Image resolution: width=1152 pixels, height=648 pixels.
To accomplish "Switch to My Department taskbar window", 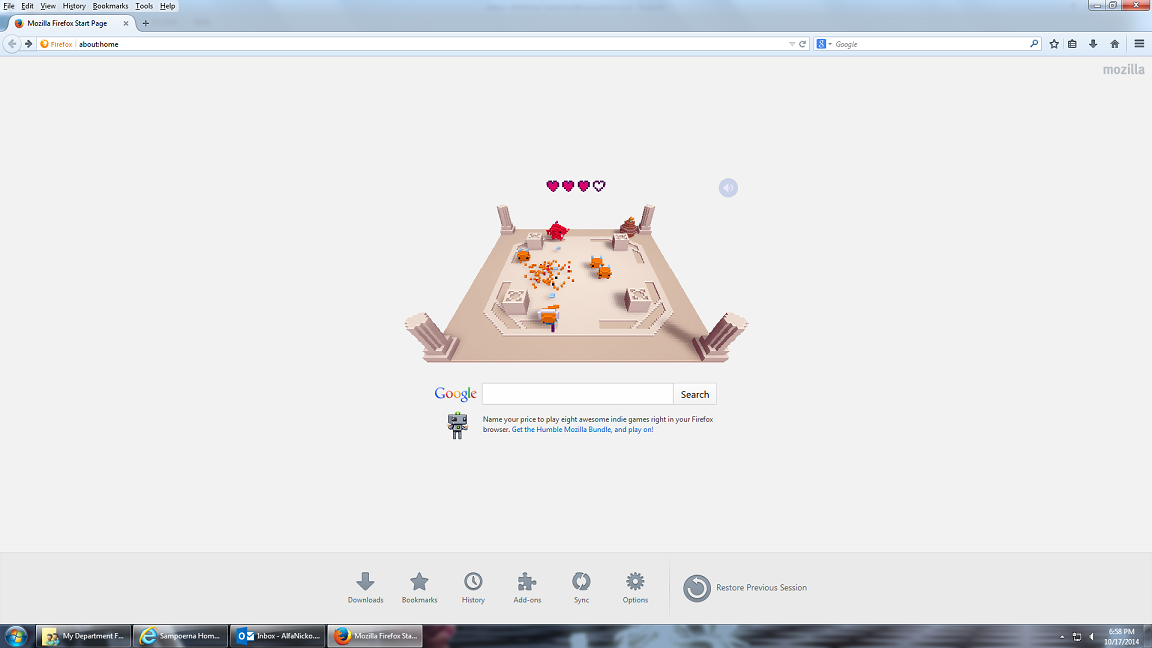I will click(84, 636).
